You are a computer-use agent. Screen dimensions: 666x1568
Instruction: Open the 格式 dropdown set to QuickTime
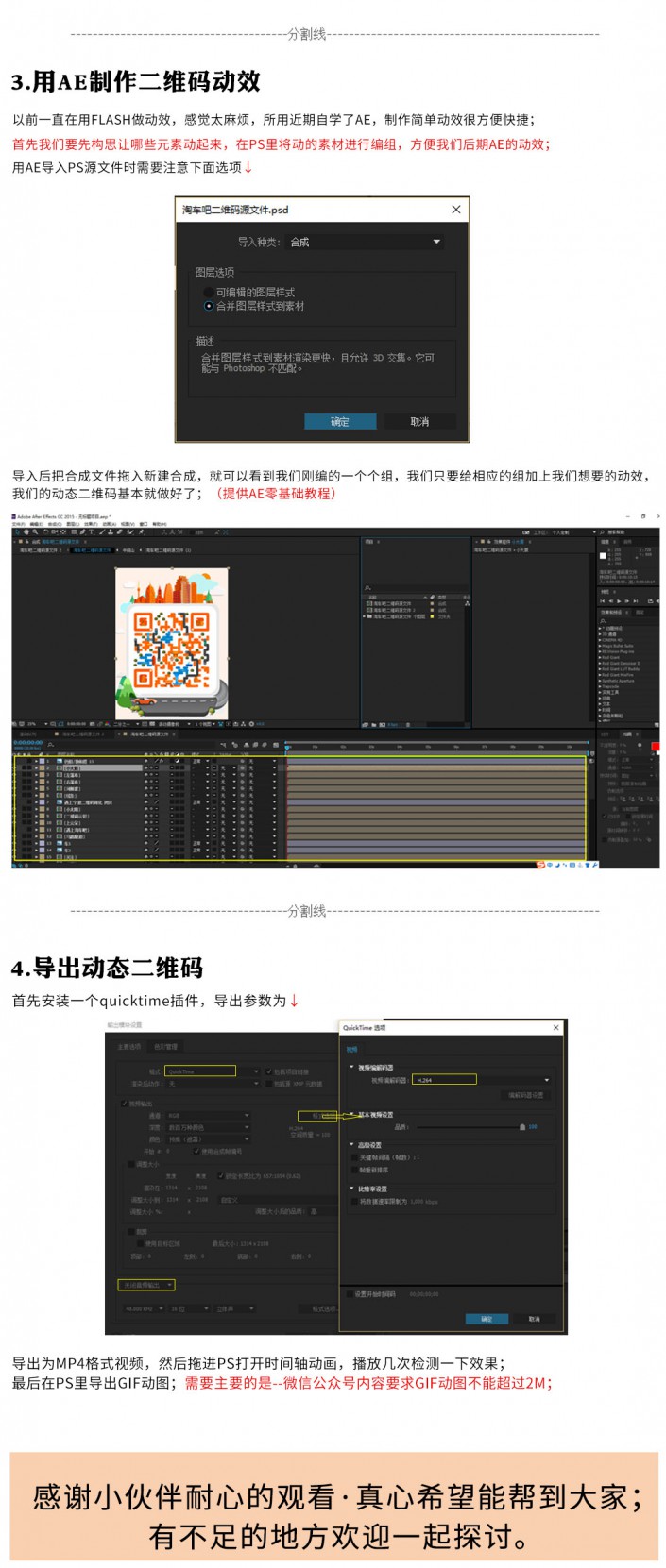tap(213, 1071)
